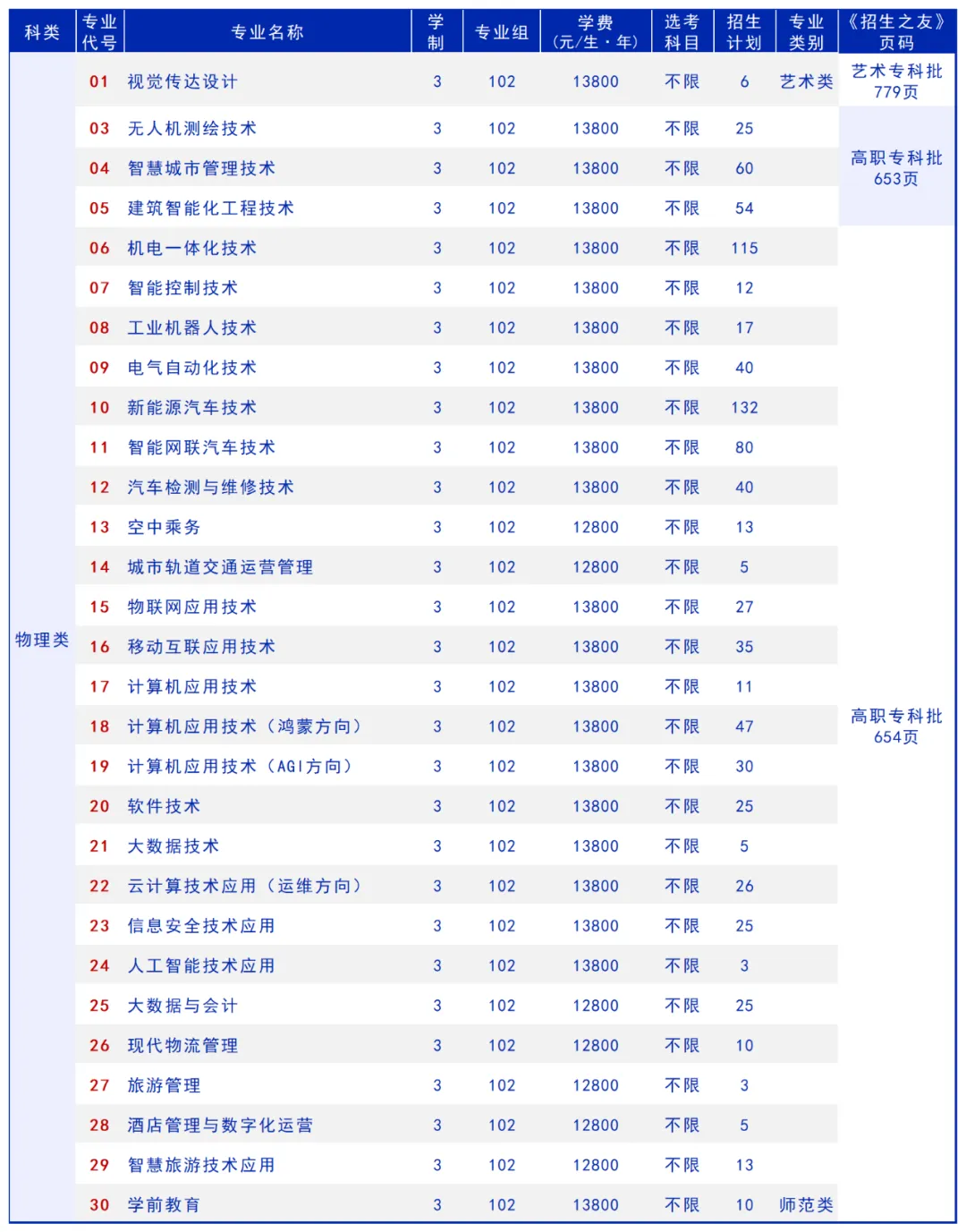Select major 智慧旅游技术应用
Image resolution: width=966 pixels, height=1232 pixels.
coord(201,1165)
